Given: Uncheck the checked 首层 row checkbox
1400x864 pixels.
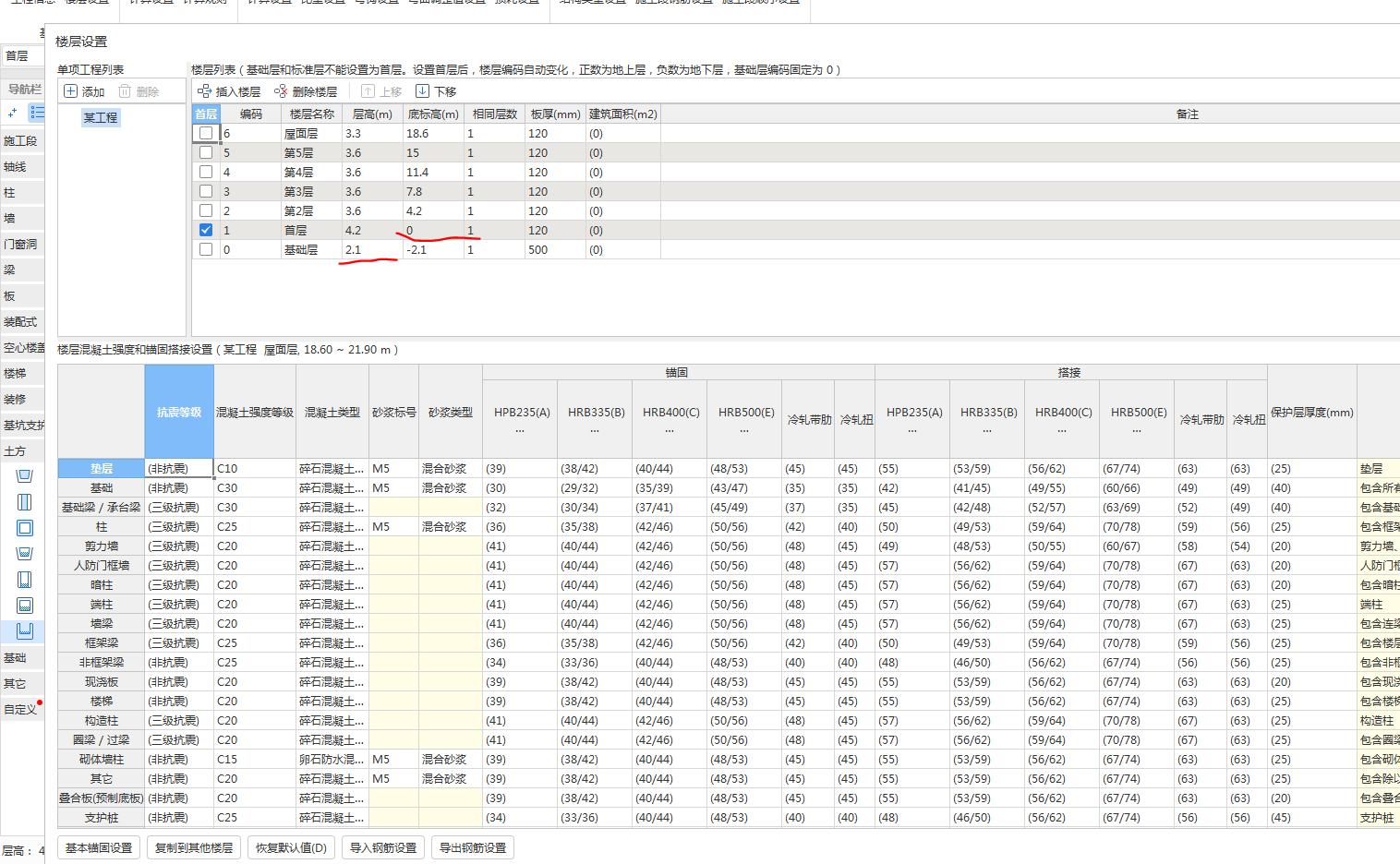Looking at the screenshot, I should [x=206, y=230].
